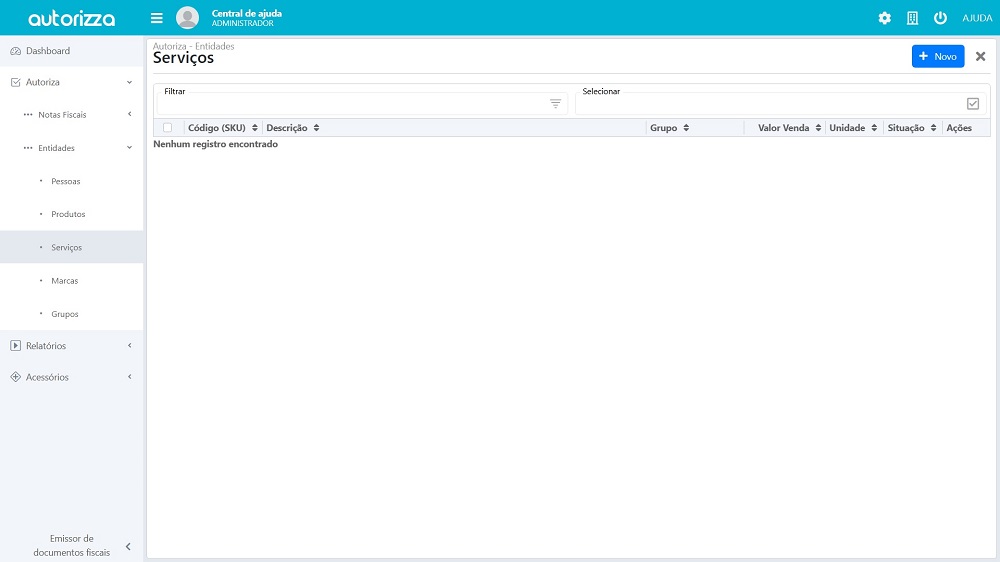Collapse the Entidades submenu
This screenshot has width=1000, height=562.
click(129, 148)
